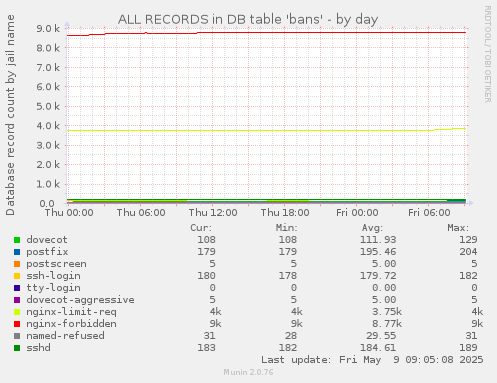
Task: Click the 'nginx-forbidden' legend label
Action: click(x=71, y=324)
